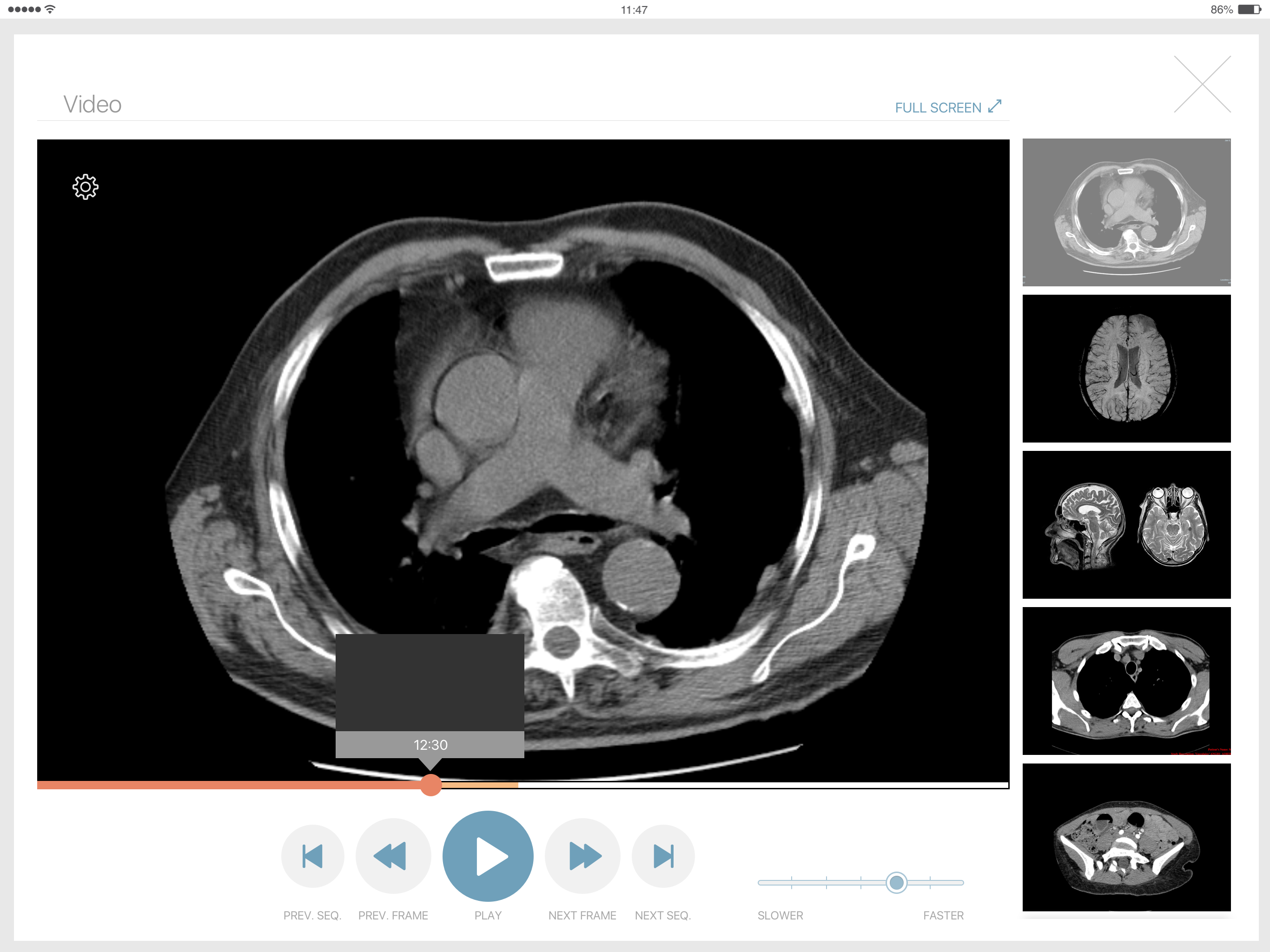Jump to previous sequence
Viewport: 1270px width, 952px height.
(x=312, y=855)
